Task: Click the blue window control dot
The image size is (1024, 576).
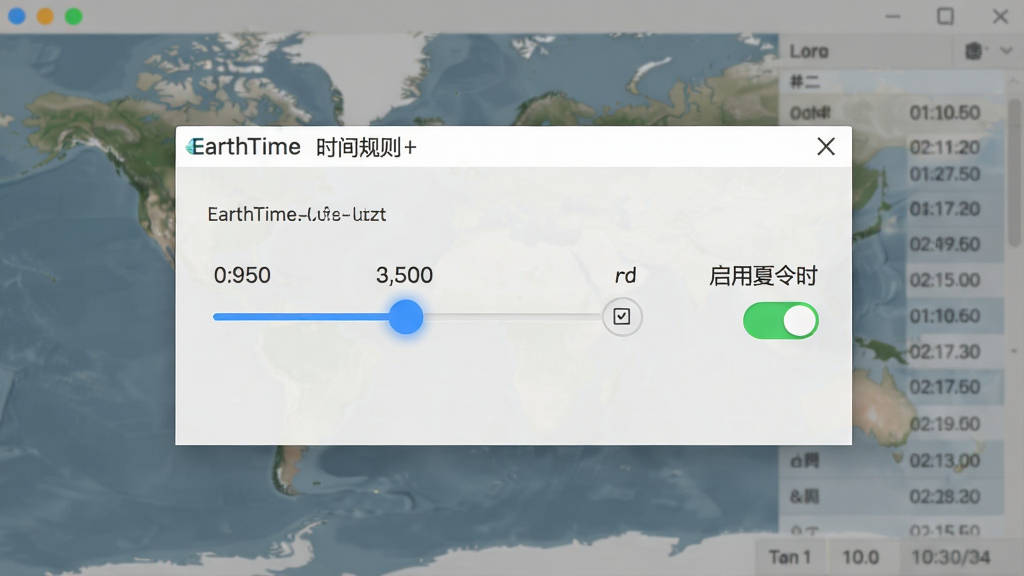Action: click(17, 16)
